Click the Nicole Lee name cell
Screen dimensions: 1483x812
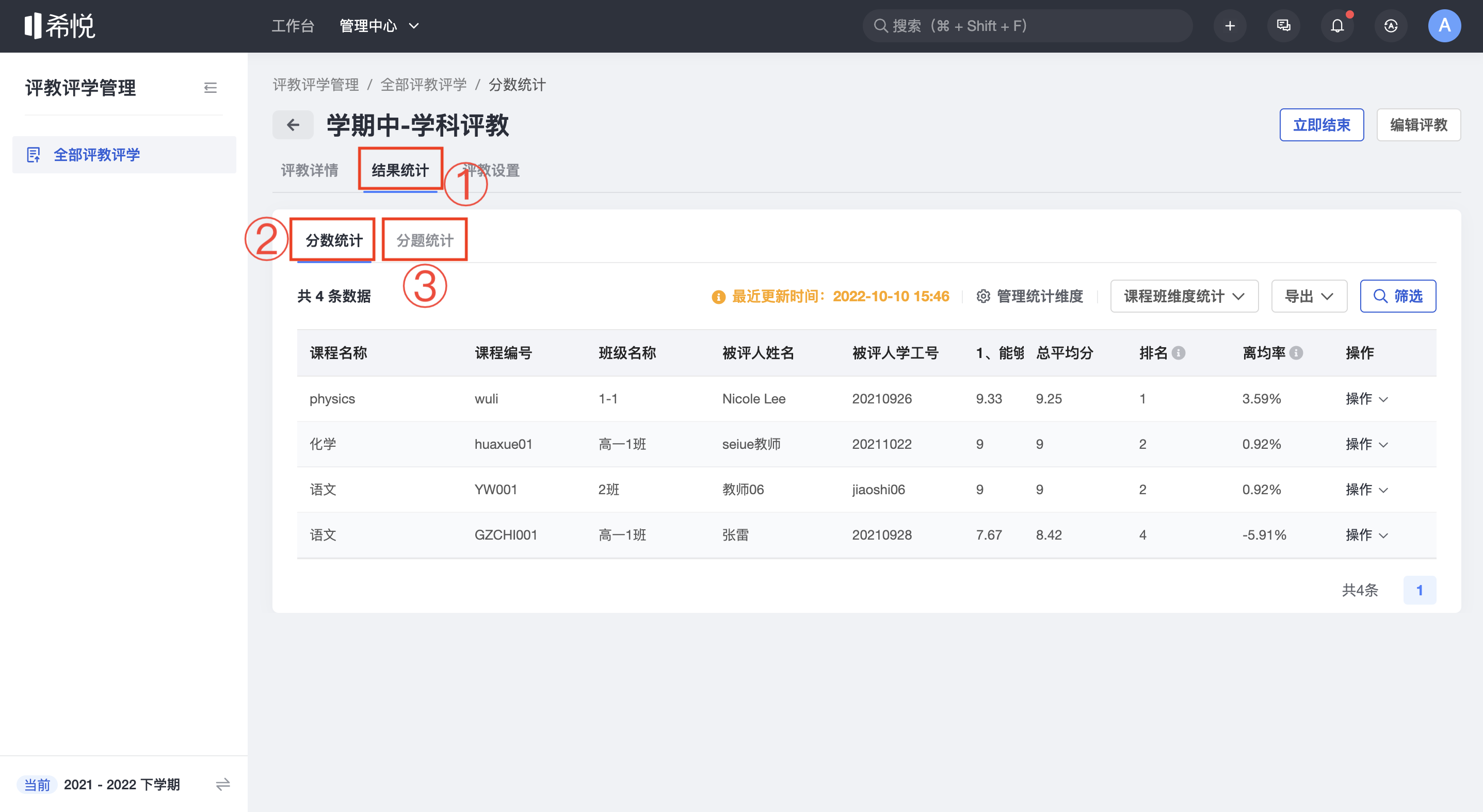coord(753,399)
